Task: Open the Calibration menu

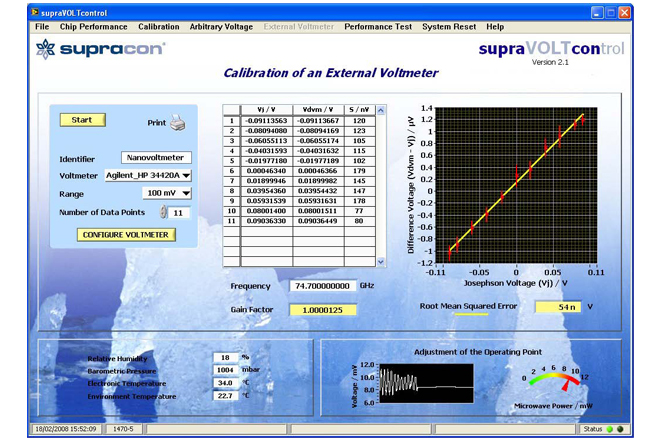Action: click(x=159, y=27)
